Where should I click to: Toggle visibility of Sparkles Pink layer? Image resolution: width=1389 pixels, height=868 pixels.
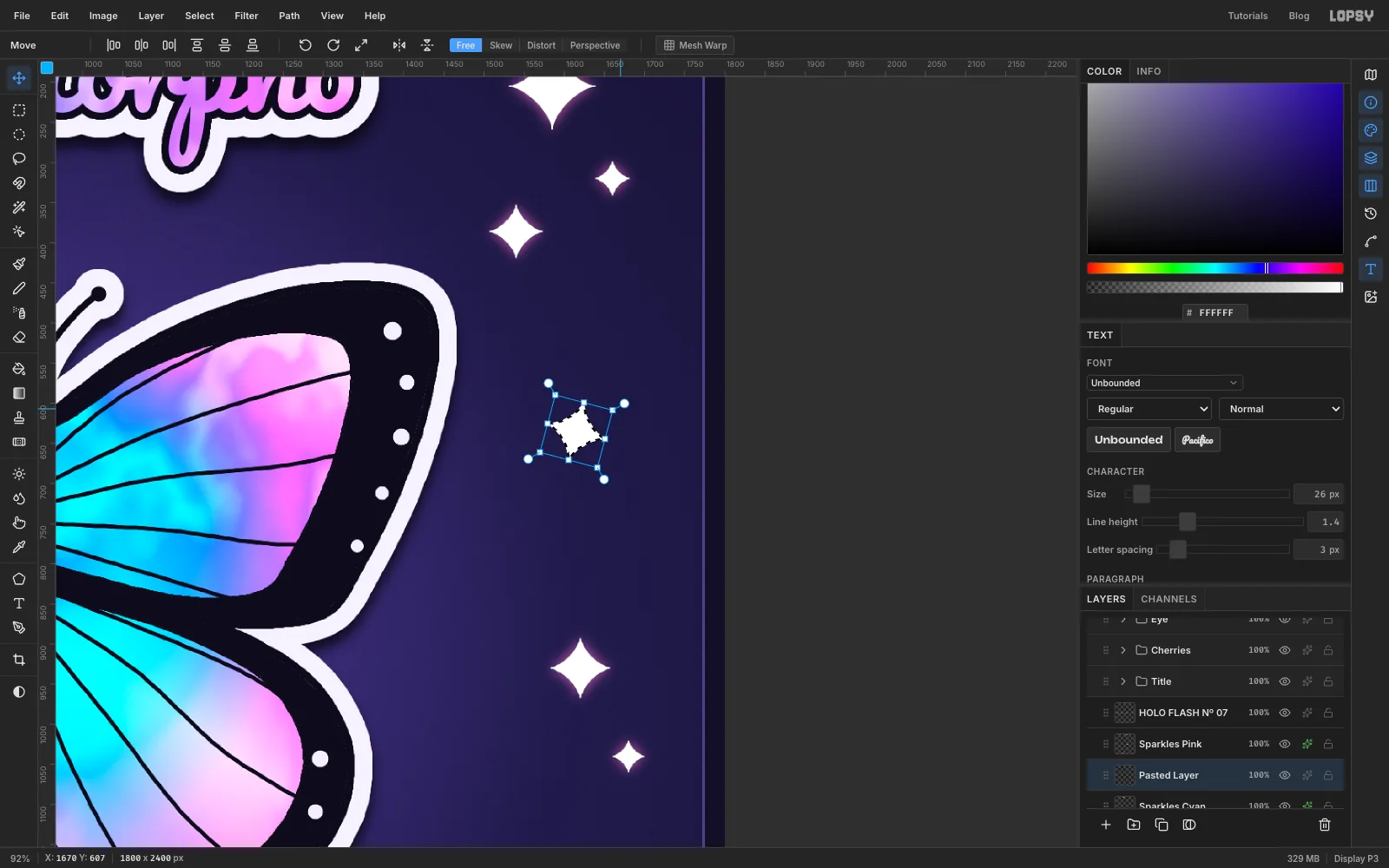tap(1285, 744)
